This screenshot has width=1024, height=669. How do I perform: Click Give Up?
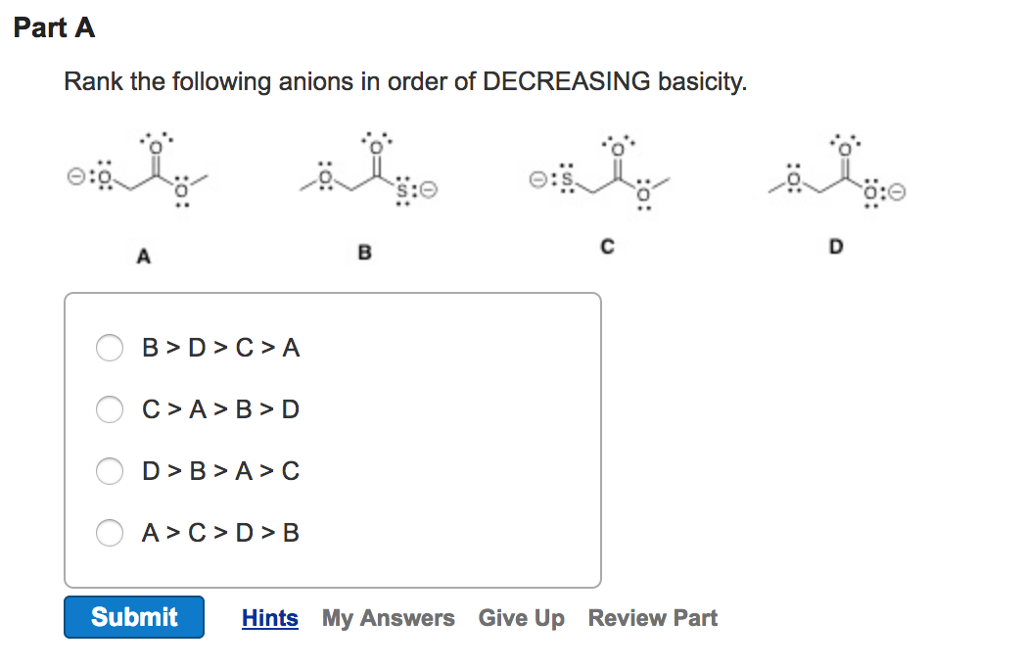tap(521, 617)
